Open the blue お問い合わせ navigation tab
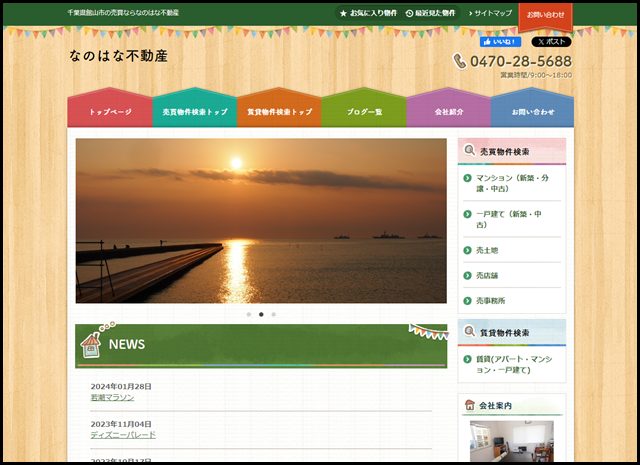This screenshot has height=465, width=640. click(x=532, y=108)
